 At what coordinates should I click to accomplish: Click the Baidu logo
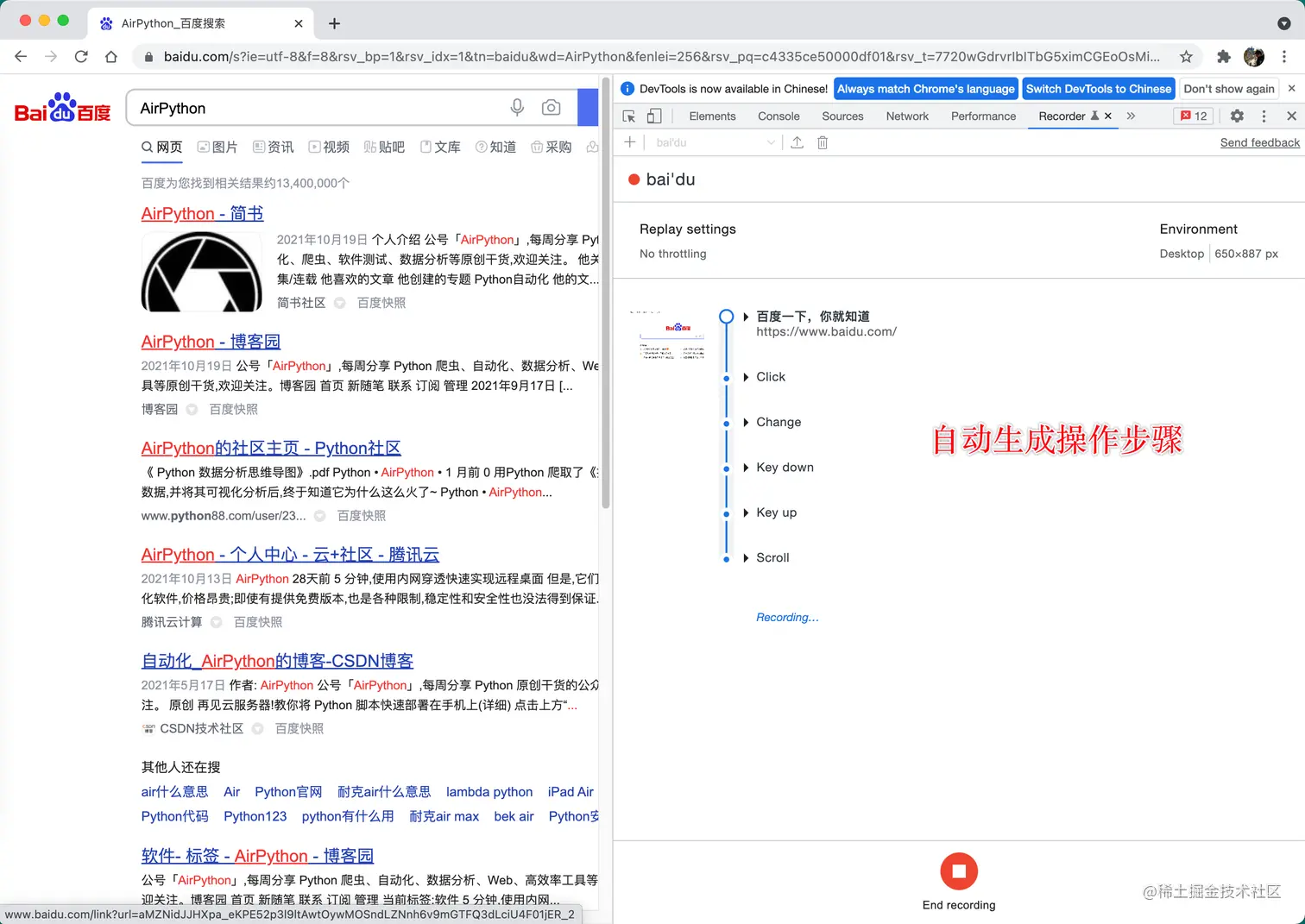pos(63,108)
